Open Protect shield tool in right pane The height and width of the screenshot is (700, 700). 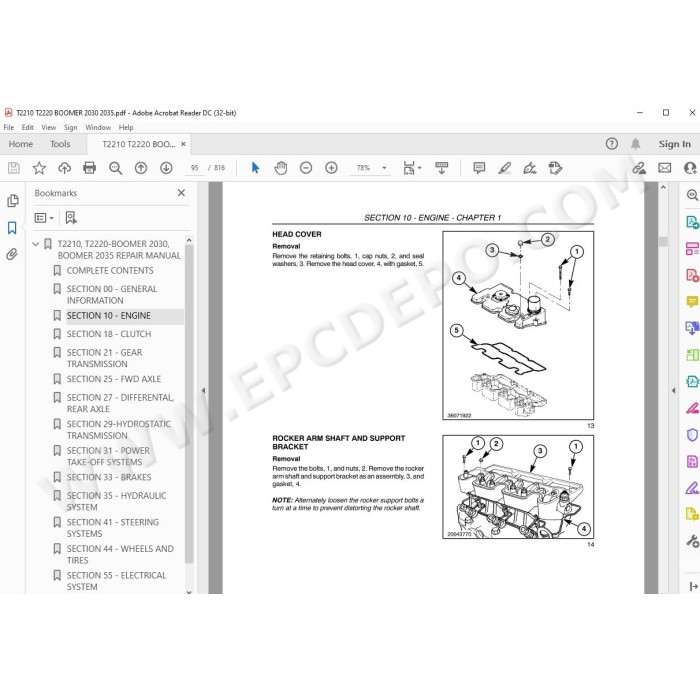click(x=692, y=435)
